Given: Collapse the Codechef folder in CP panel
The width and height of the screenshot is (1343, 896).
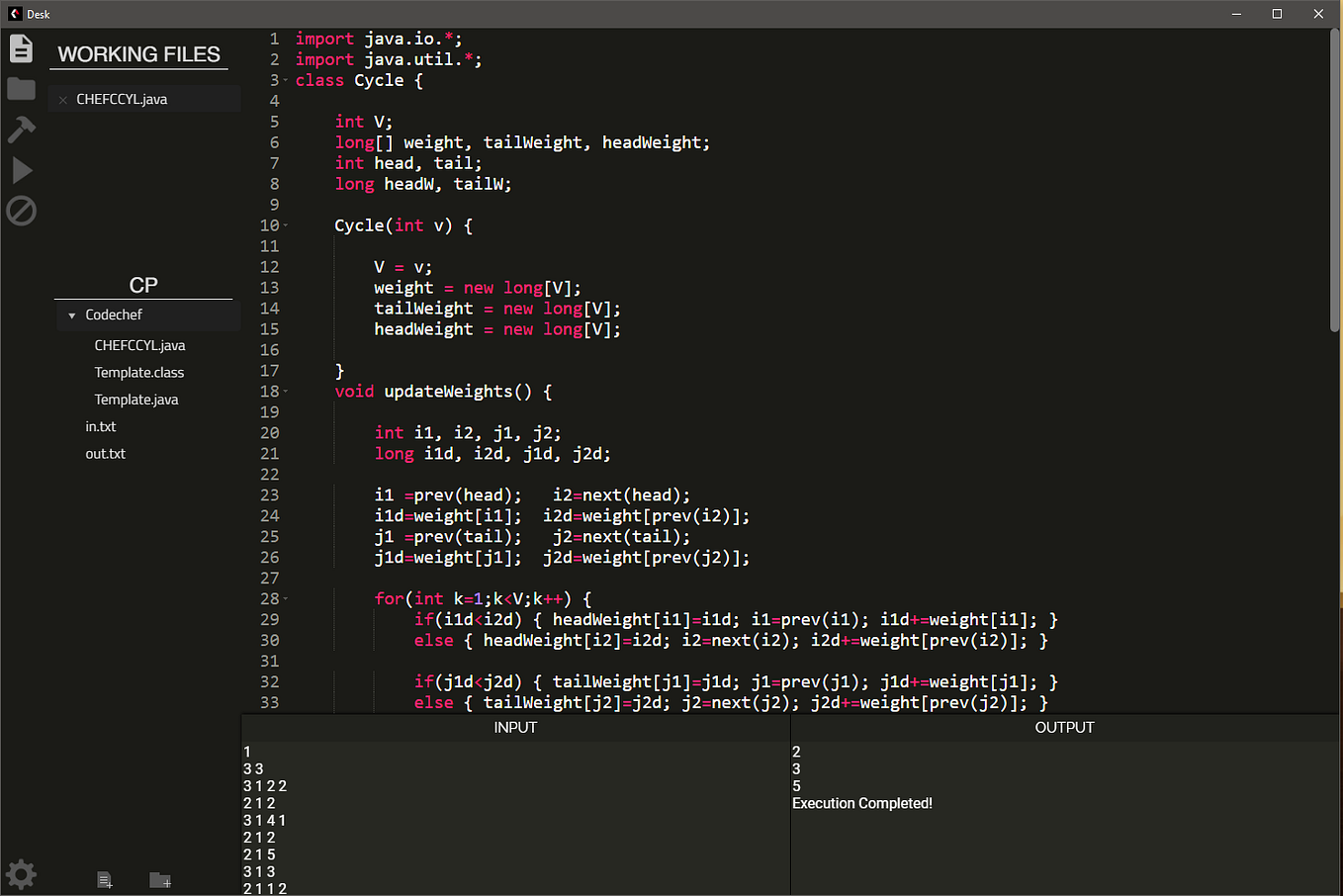Looking at the screenshot, I should [x=71, y=314].
